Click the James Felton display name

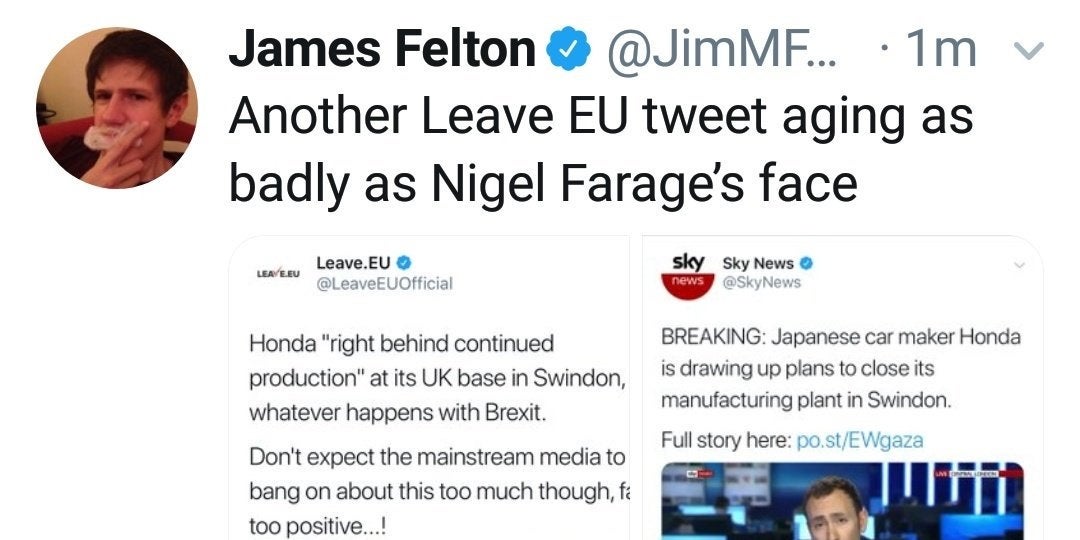tap(383, 50)
